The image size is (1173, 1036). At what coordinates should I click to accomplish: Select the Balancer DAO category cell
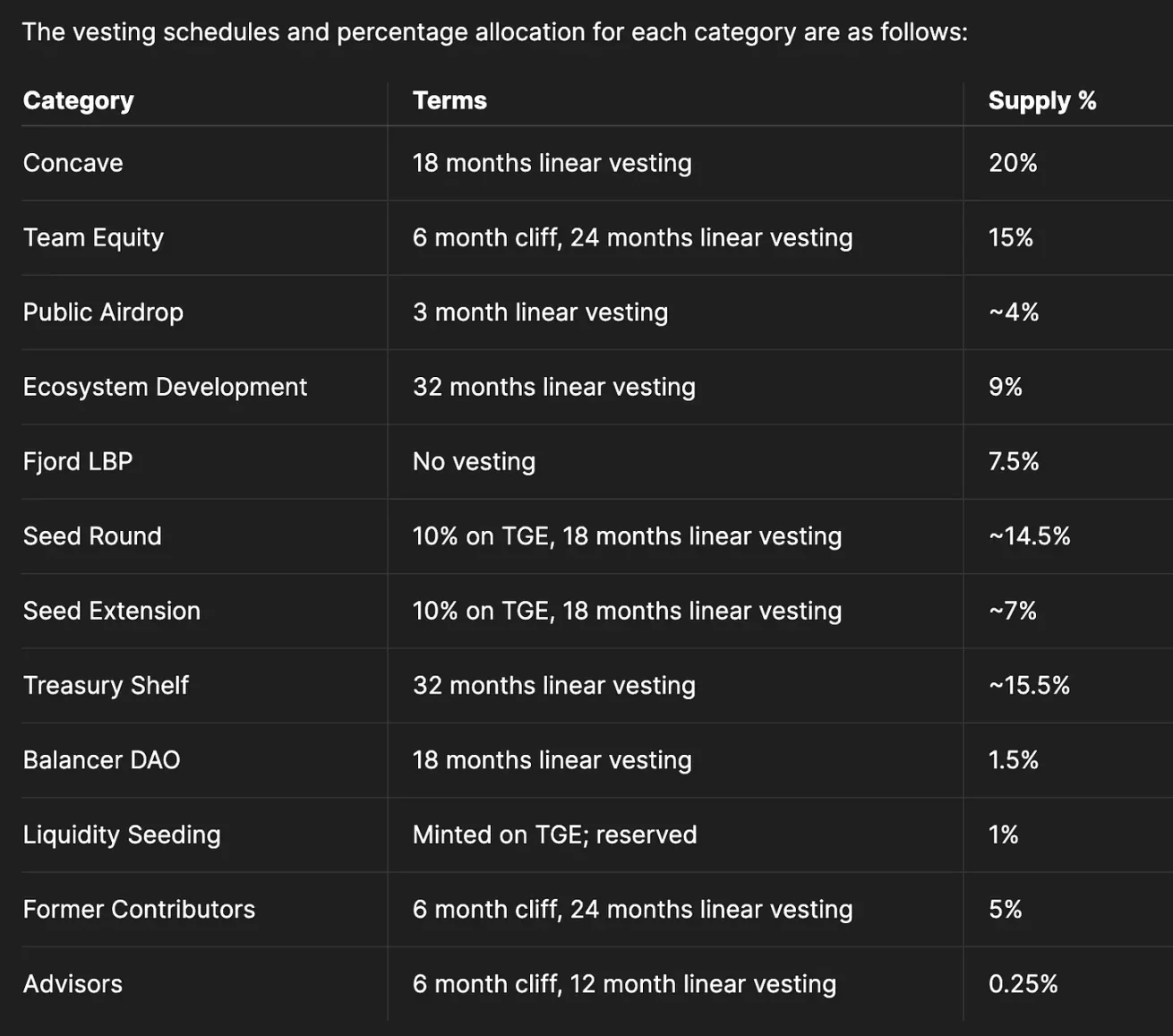pyautogui.click(x=101, y=759)
